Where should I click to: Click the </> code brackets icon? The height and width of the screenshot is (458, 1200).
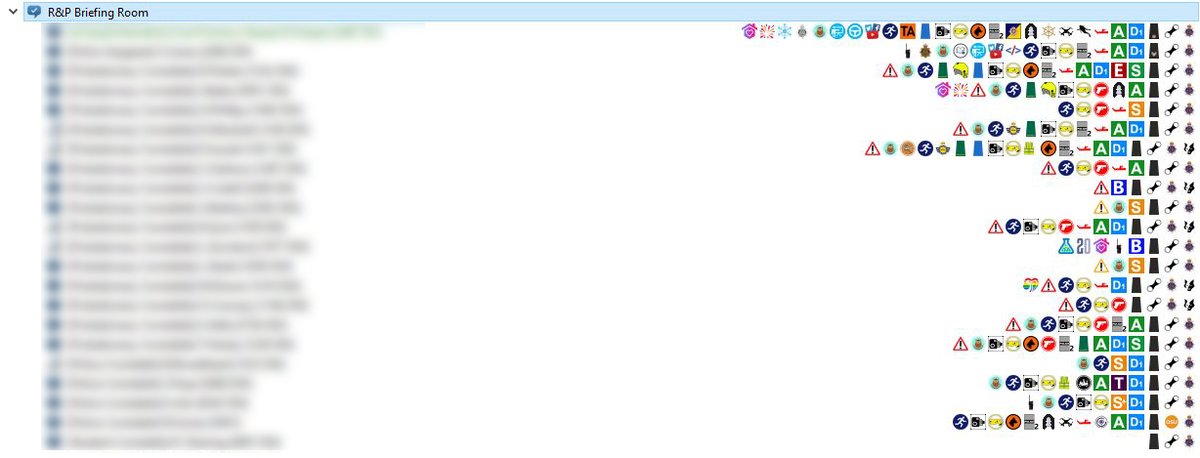point(1013,50)
